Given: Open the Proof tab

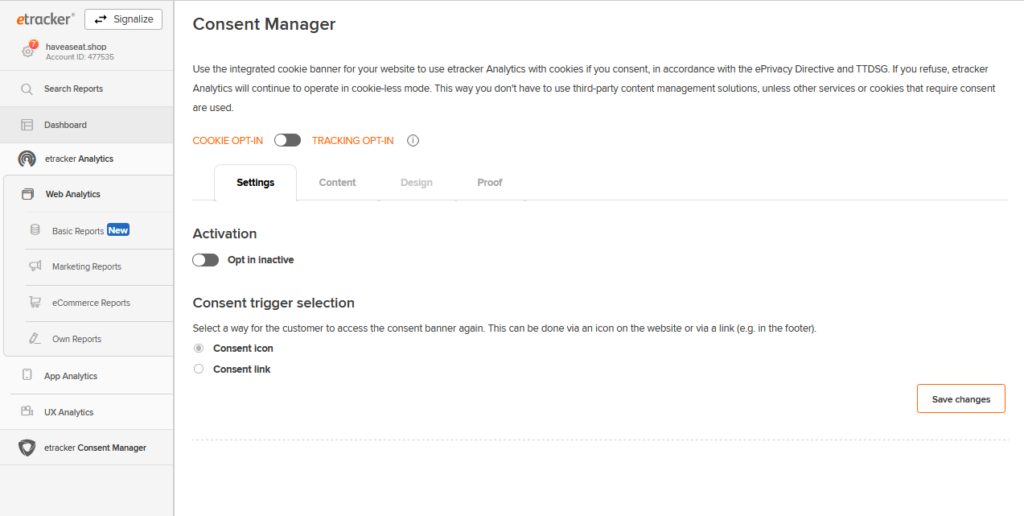Looking at the screenshot, I should [x=490, y=183].
